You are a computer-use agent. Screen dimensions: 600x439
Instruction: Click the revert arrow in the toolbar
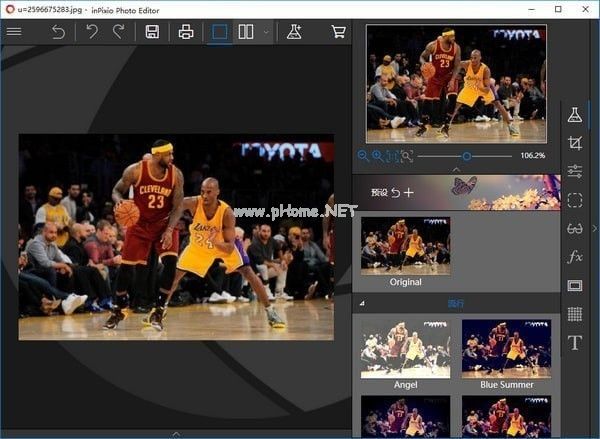(x=58, y=32)
